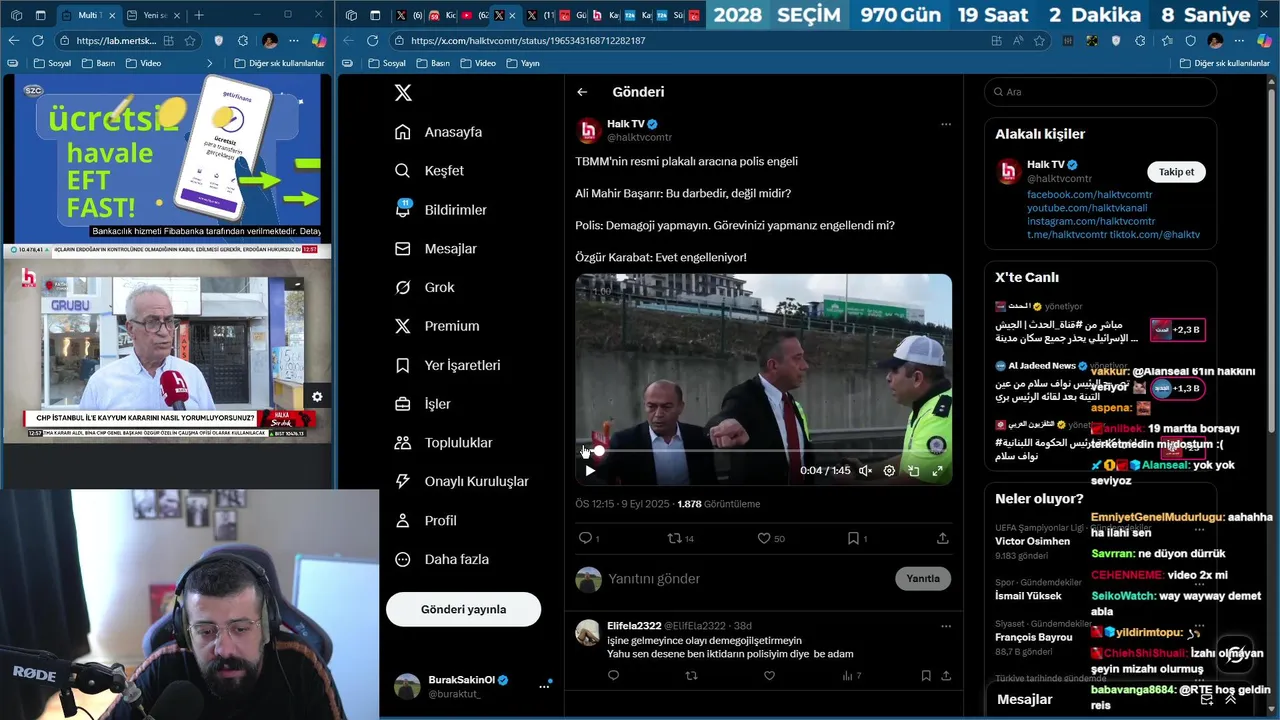
Task: Expand the Mesajlar drawer
Action: 1231,700
